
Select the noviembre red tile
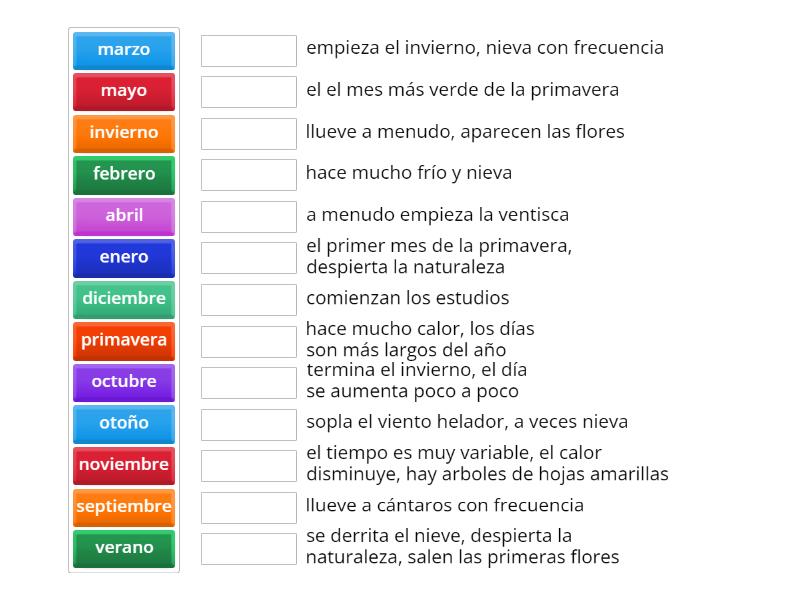click(124, 465)
